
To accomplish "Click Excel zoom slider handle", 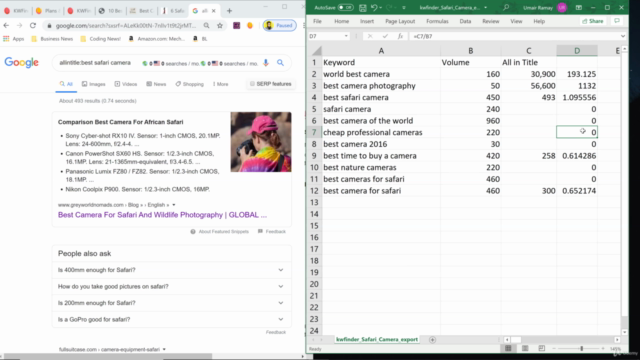I will [x=582, y=349].
